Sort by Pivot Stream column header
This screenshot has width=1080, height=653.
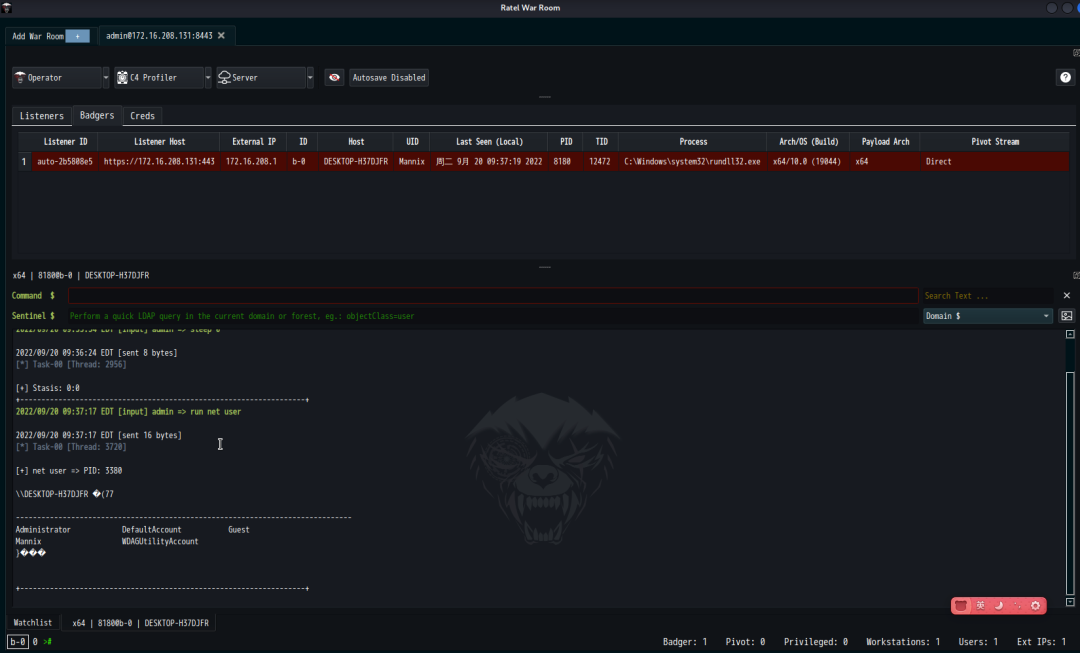995,141
